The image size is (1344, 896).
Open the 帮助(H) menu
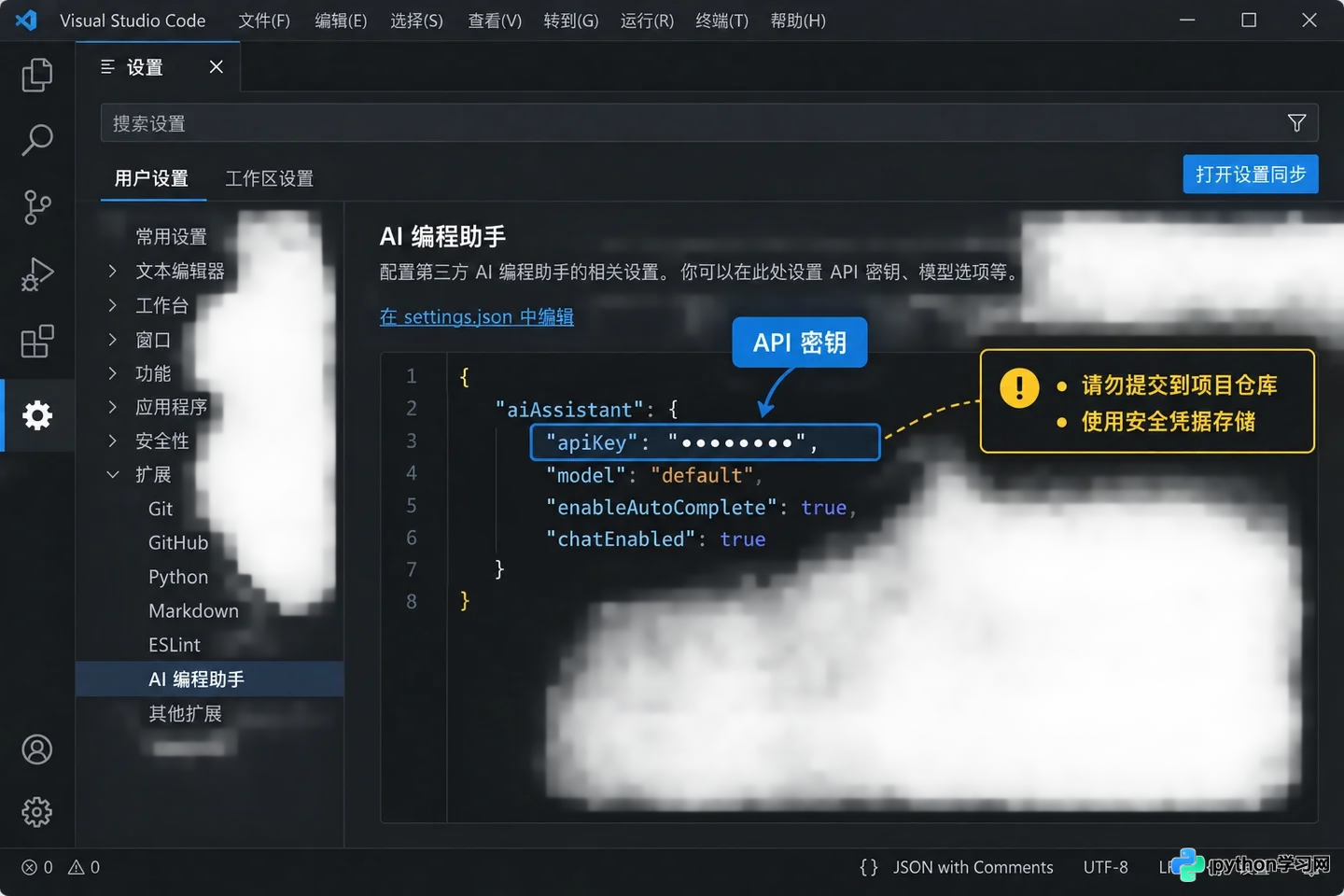pos(798,21)
